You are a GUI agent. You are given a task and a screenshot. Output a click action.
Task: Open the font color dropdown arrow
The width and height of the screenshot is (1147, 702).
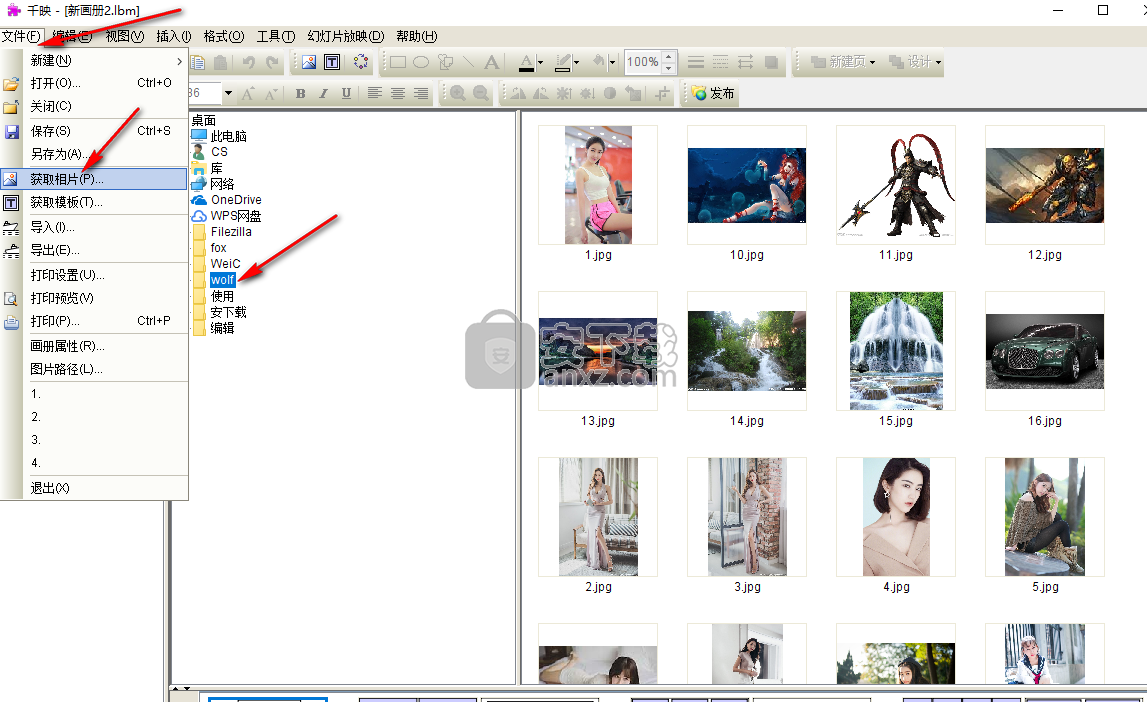pyautogui.click(x=540, y=63)
